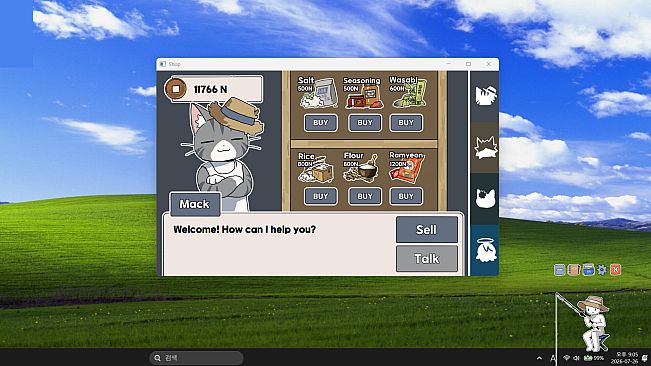Screen dimensions: 651x366
Task: Open the blue bucket widget icon
Action: [x=588, y=270]
